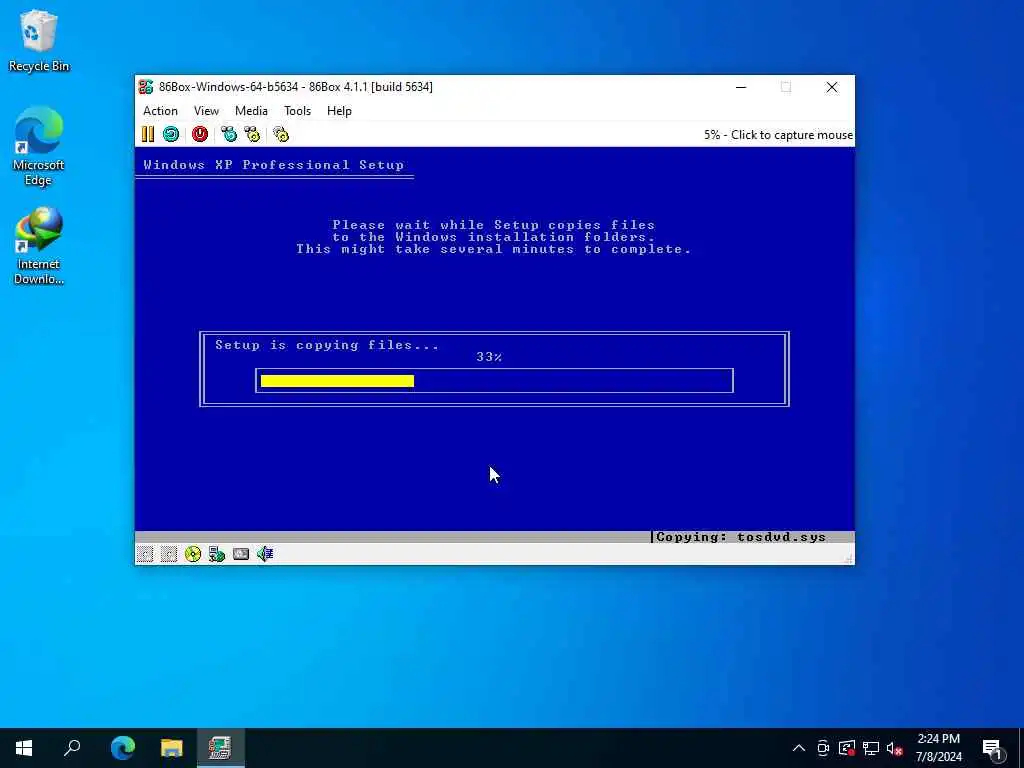The width and height of the screenshot is (1024, 768).
Task: Click the red ACPI shutdown power icon
Action: coord(200,135)
